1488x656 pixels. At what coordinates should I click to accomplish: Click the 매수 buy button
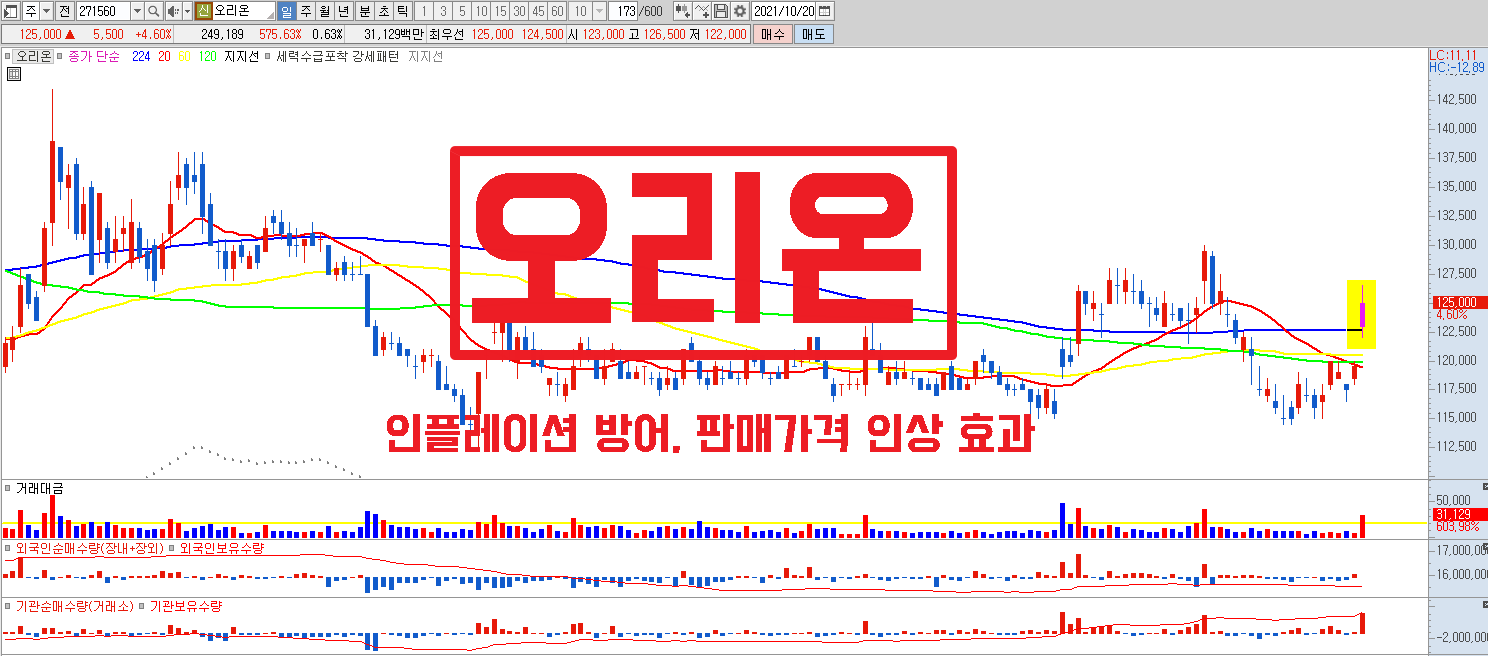coord(772,34)
